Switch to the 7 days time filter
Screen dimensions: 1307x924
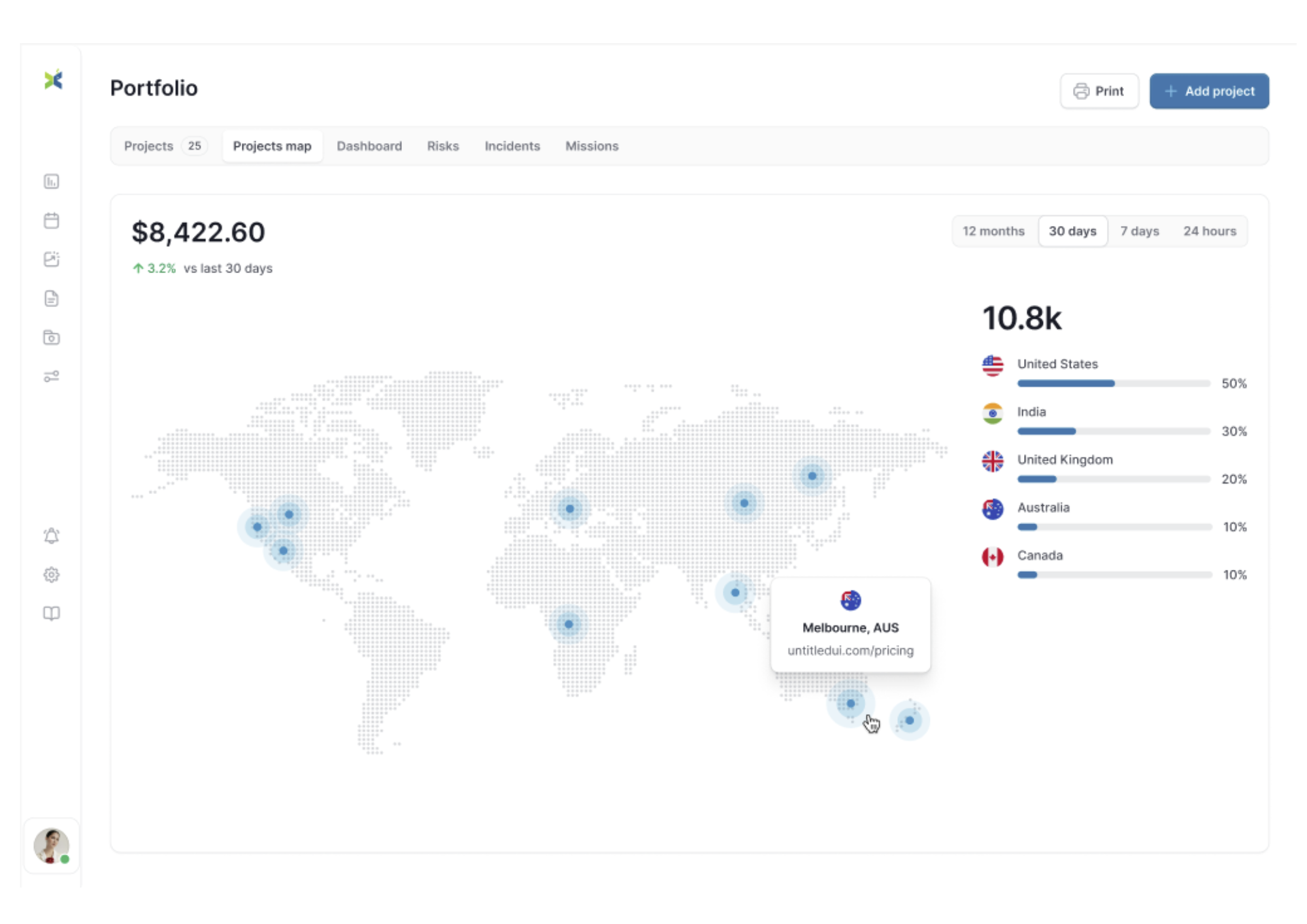tap(1139, 231)
